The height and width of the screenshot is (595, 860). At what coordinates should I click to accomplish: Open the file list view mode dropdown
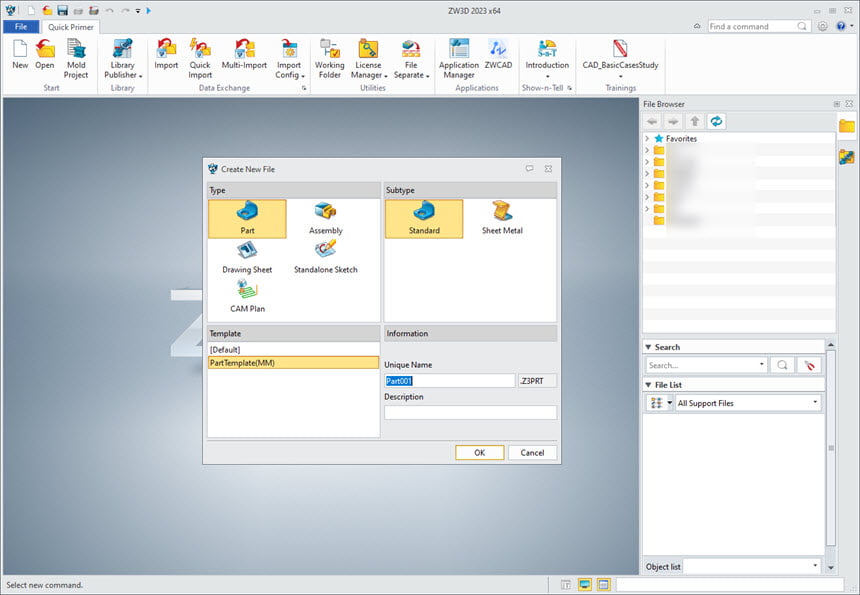(670, 403)
